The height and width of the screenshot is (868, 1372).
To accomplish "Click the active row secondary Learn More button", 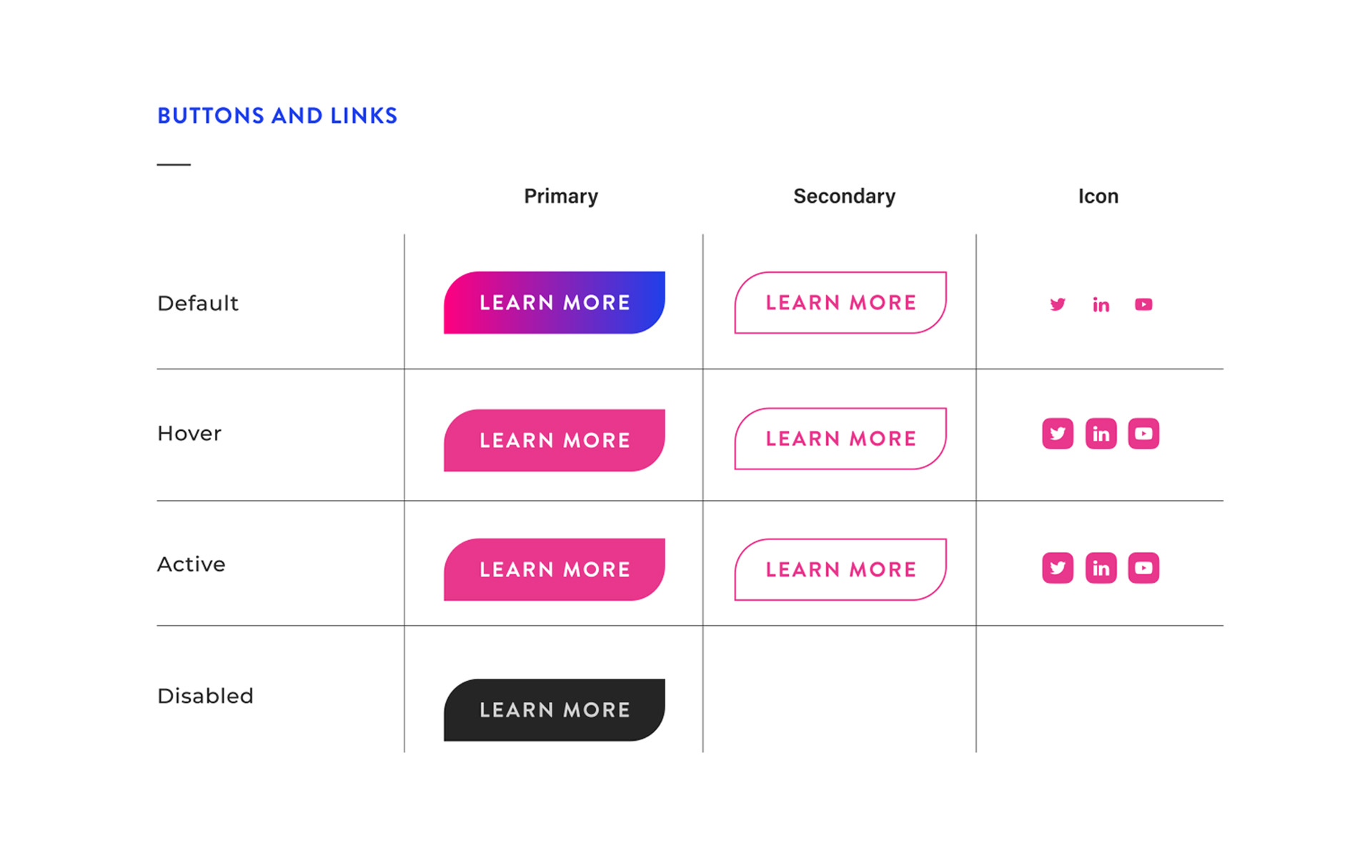I will coord(840,569).
